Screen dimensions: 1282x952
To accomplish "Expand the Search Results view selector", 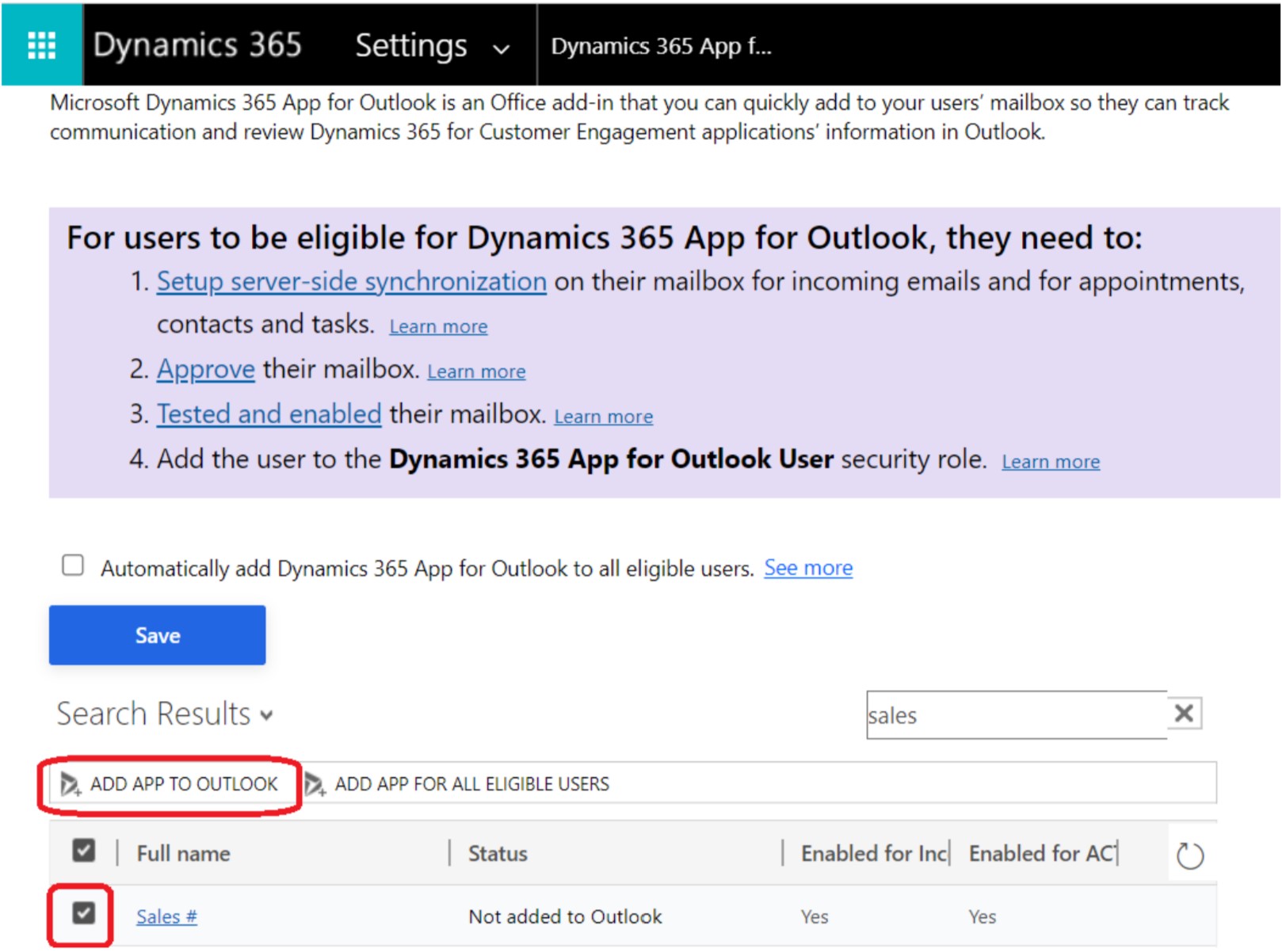I will coord(265,714).
